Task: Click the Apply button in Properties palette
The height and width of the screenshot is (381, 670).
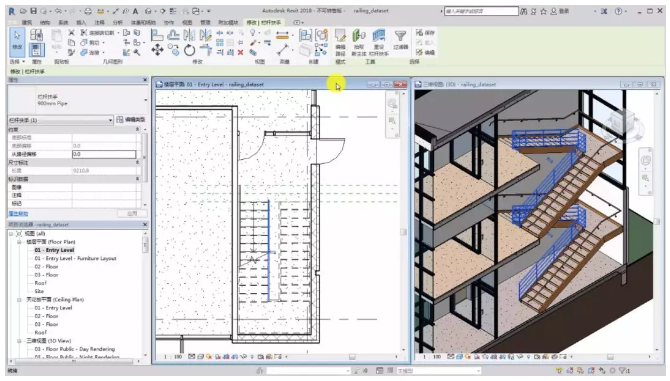Action: [x=132, y=213]
